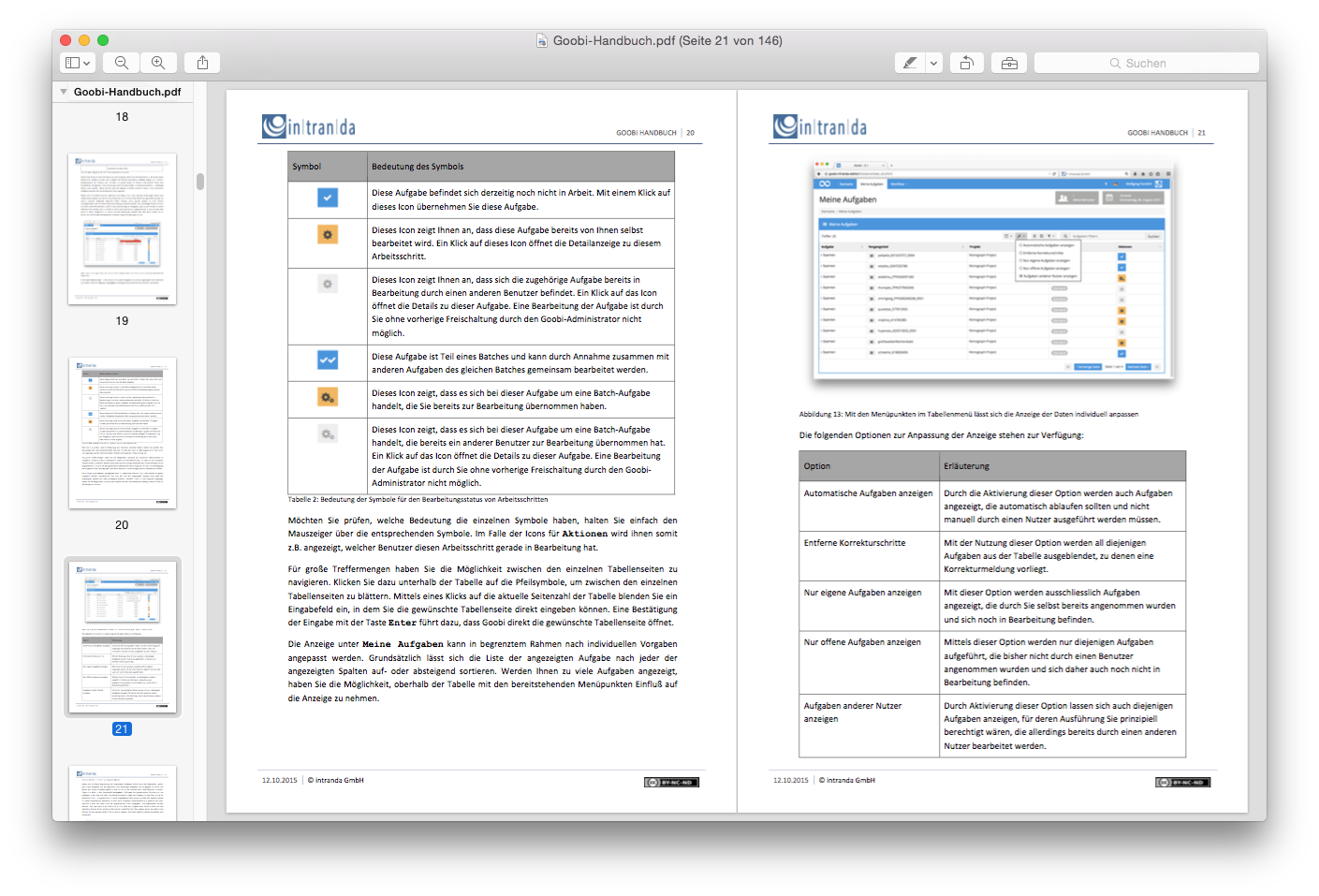Open the Share button in toolbar
The image size is (1319, 896).
202,63
